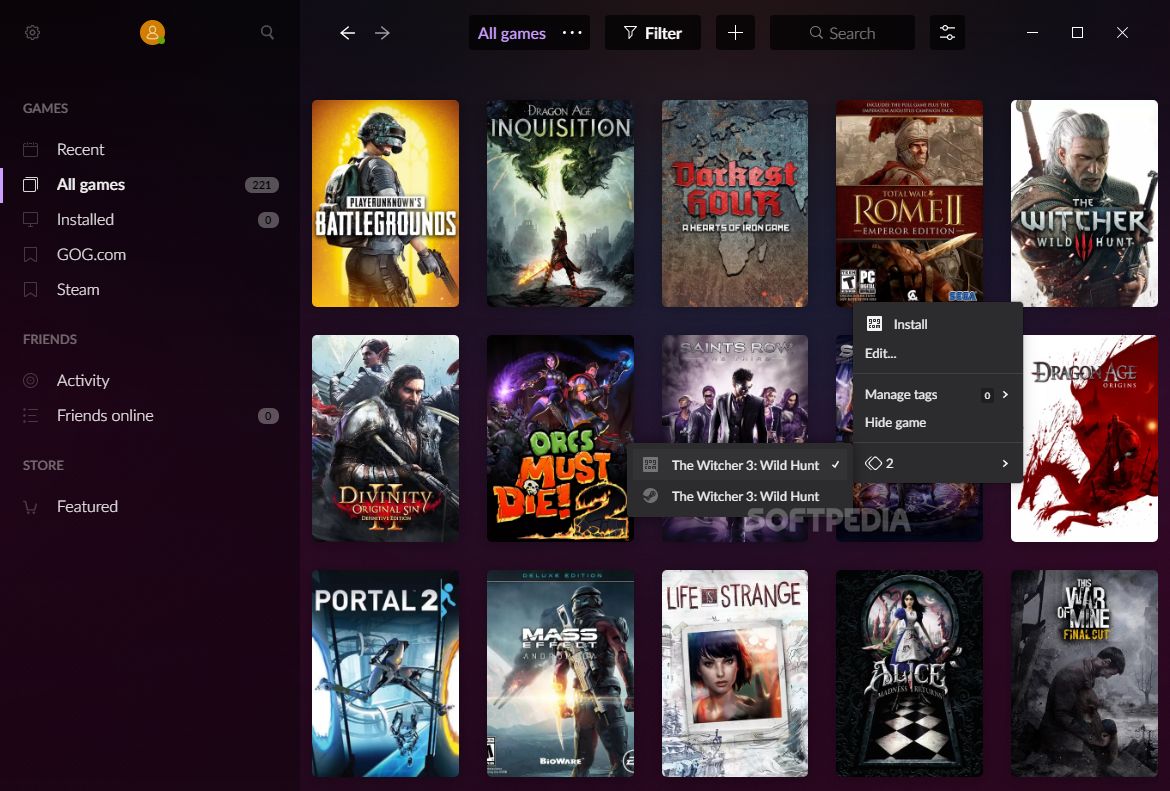Expand Manage tags submenu

938,394
